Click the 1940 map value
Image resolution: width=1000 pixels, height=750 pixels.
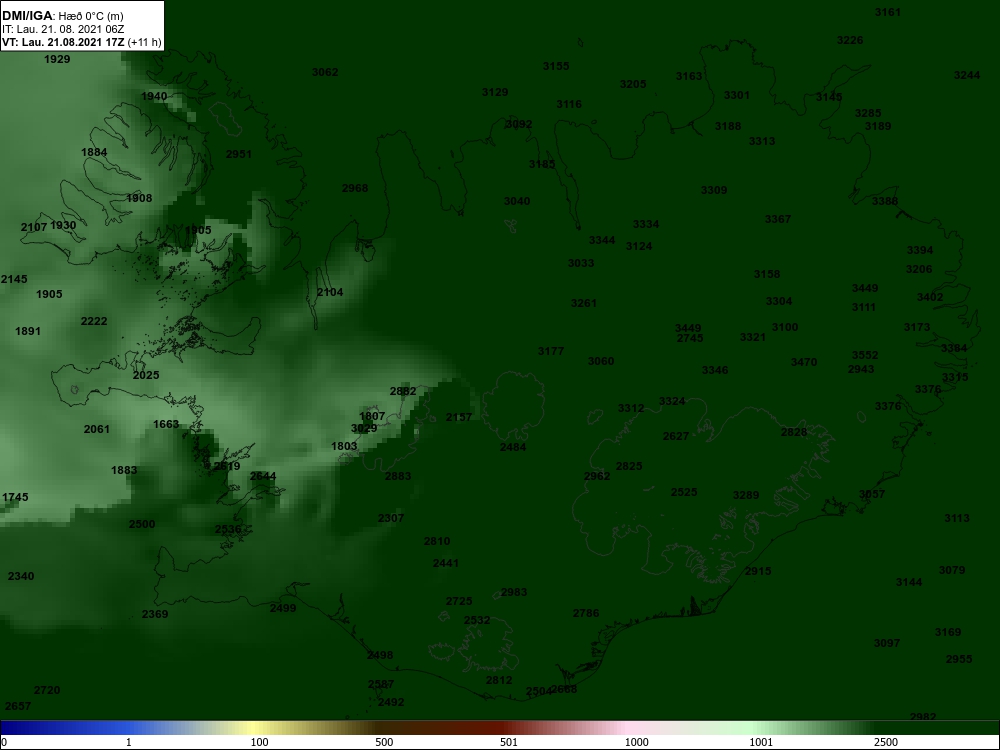click(x=154, y=96)
